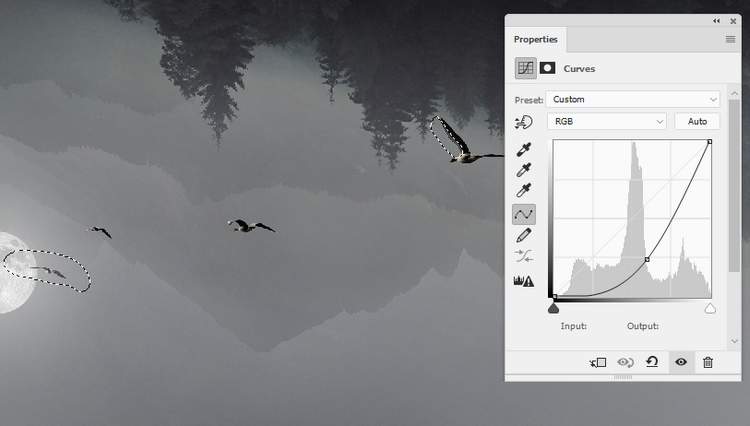Image resolution: width=750 pixels, height=426 pixels.
Task: Toggle Curves layer visibility eye
Action: click(681, 362)
